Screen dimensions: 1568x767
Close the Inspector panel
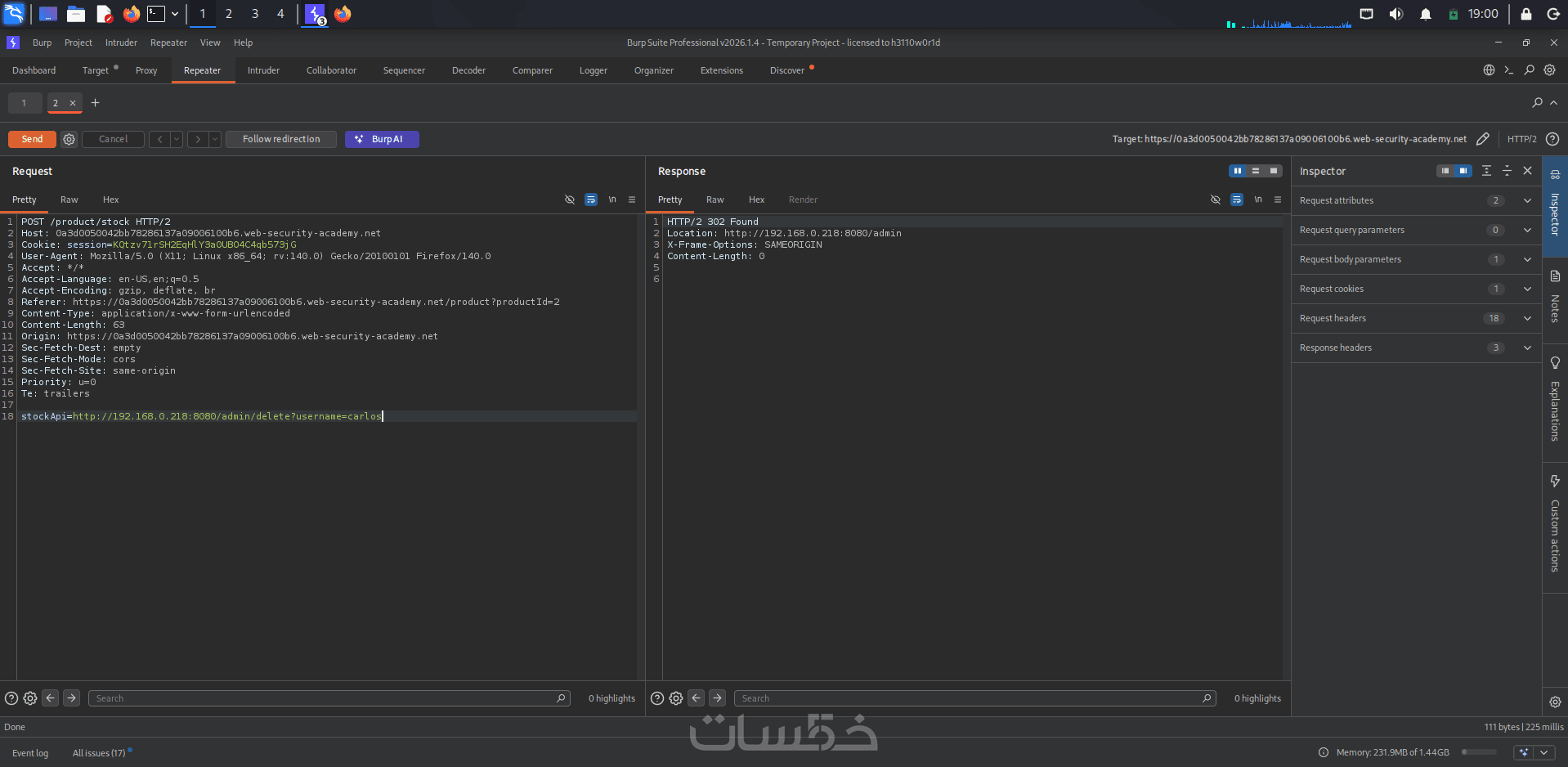click(1527, 171)
